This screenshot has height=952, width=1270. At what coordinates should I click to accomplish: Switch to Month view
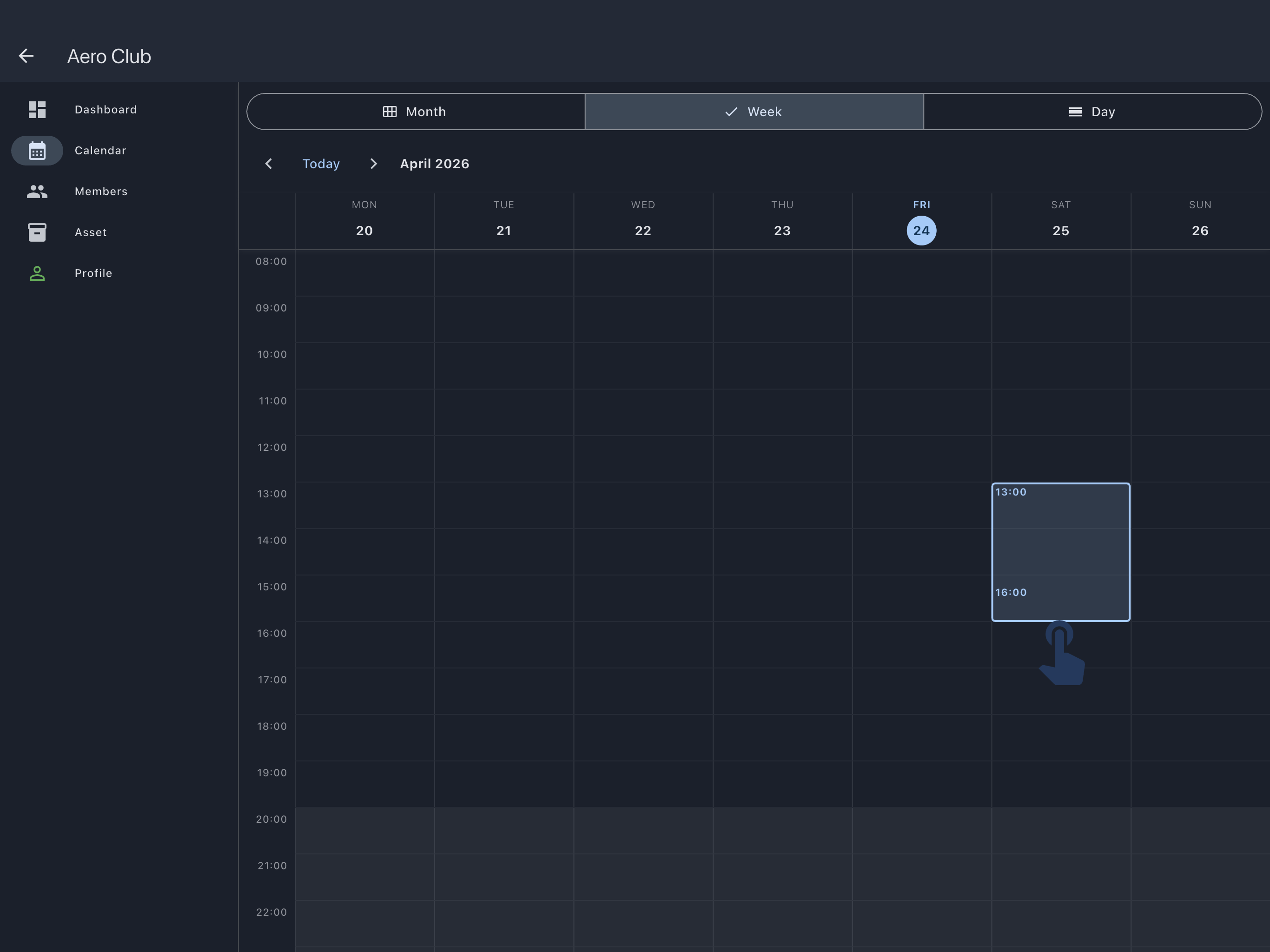click(x=416, y=112)
